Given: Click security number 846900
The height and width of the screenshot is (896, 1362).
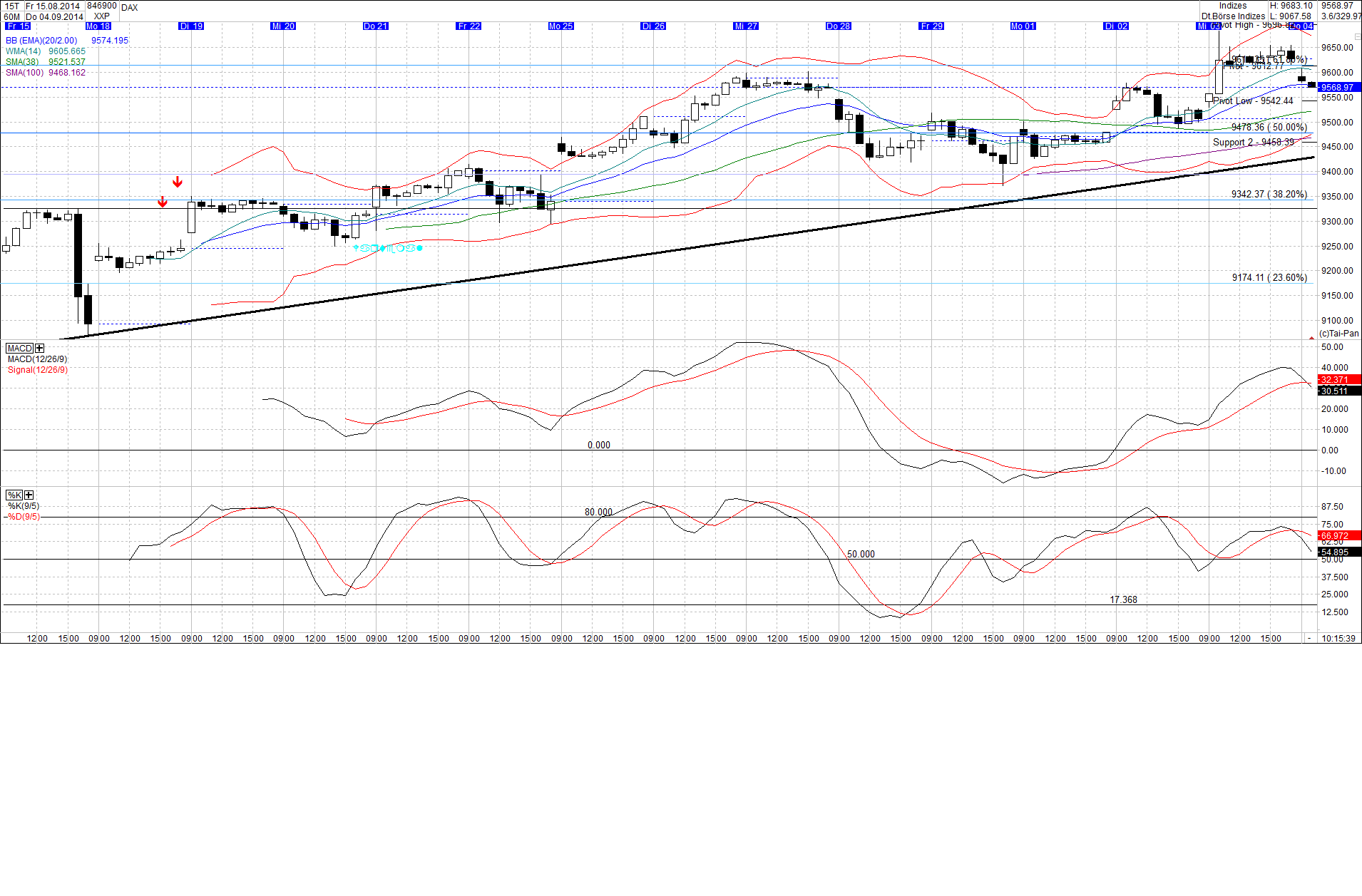Looking at the screenshot, I should coord(102,6).
